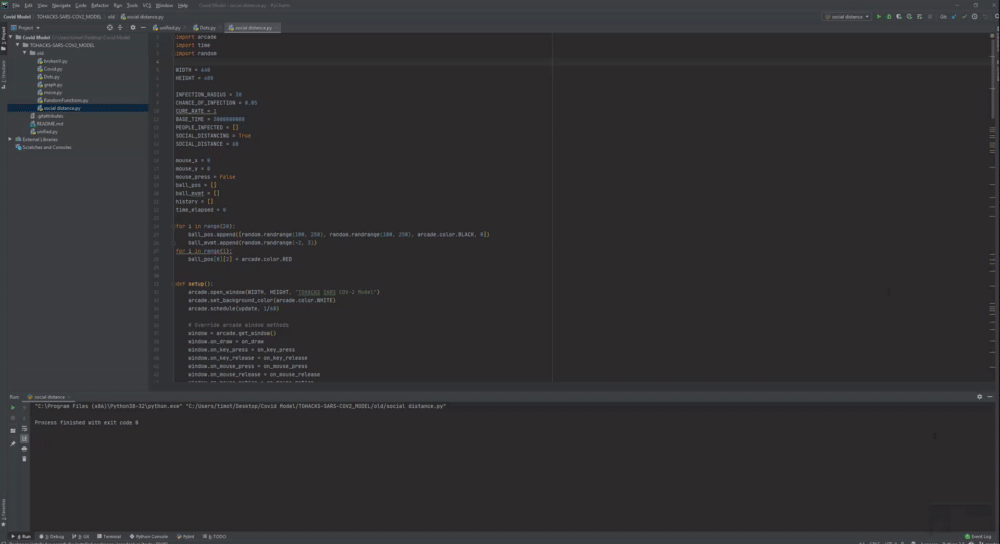The width and height of the screenshot is (1000, 544).
Task: Click the Run panel stop square icon
Action: pos(13,418)
